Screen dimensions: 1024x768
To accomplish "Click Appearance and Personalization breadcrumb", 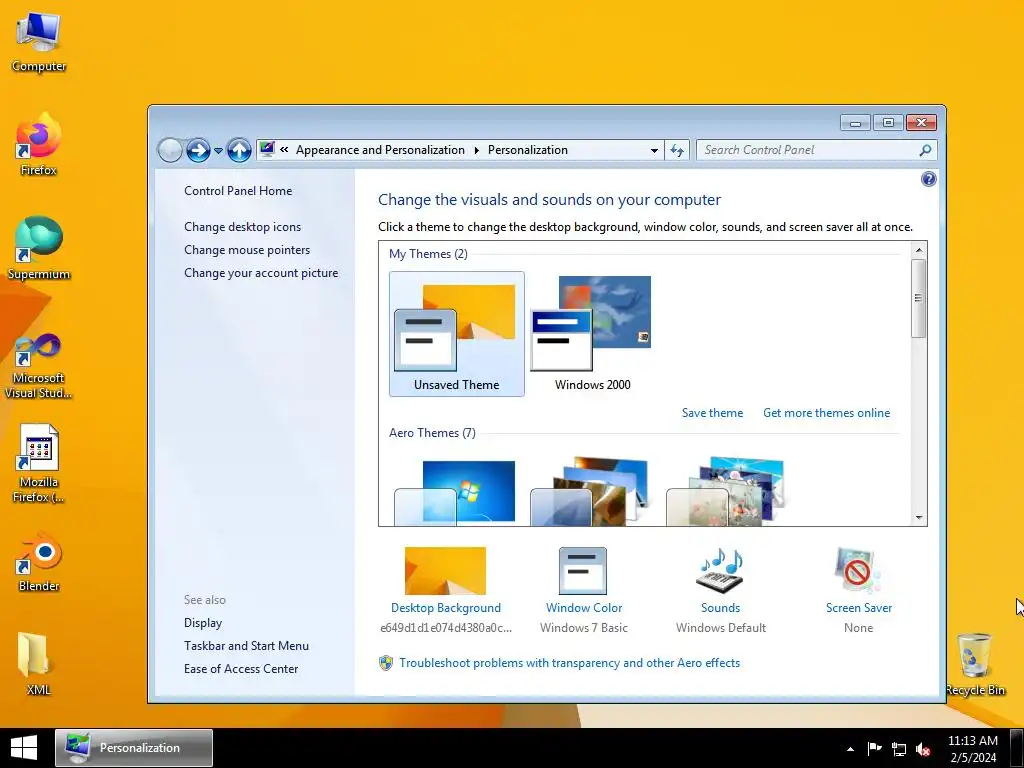I will pos(380,150).
